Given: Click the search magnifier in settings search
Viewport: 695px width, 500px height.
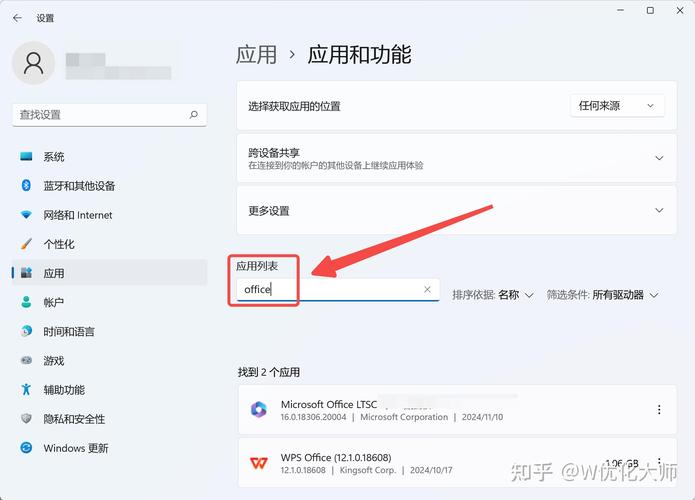Looking at the screenshot, I should tap(194, 115).
